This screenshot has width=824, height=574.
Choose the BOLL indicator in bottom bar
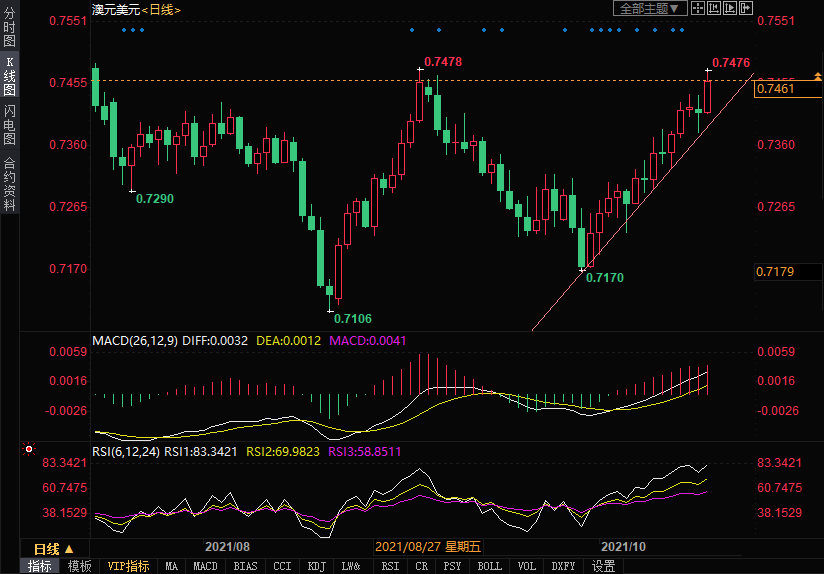tap(489, 566)
